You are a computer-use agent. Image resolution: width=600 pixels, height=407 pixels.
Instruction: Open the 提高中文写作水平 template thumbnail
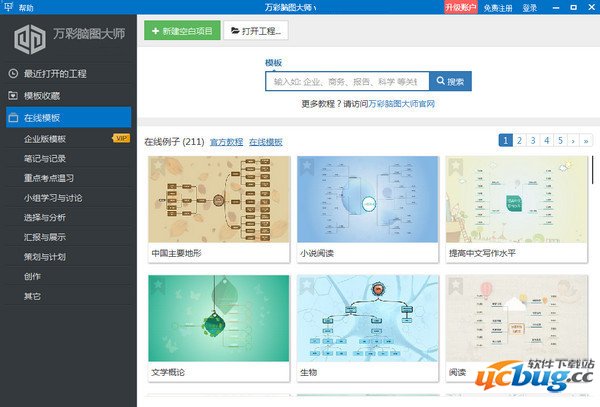click(x=516, y=196)
